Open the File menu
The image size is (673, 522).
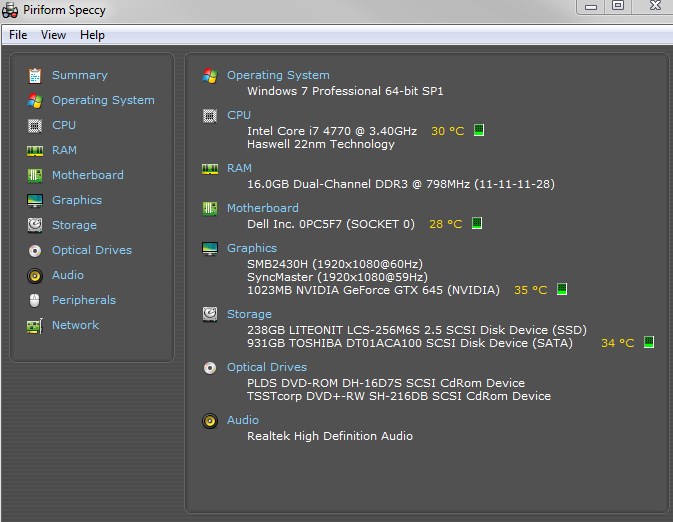click(18, 35)
